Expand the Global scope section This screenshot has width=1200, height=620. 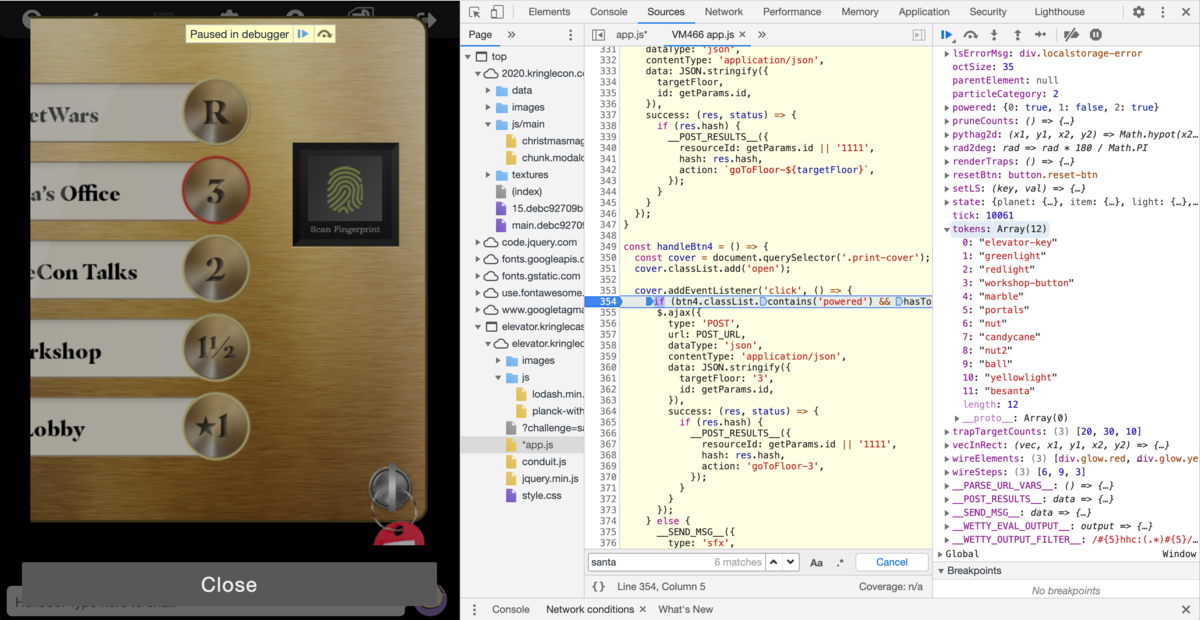(941, 554)
